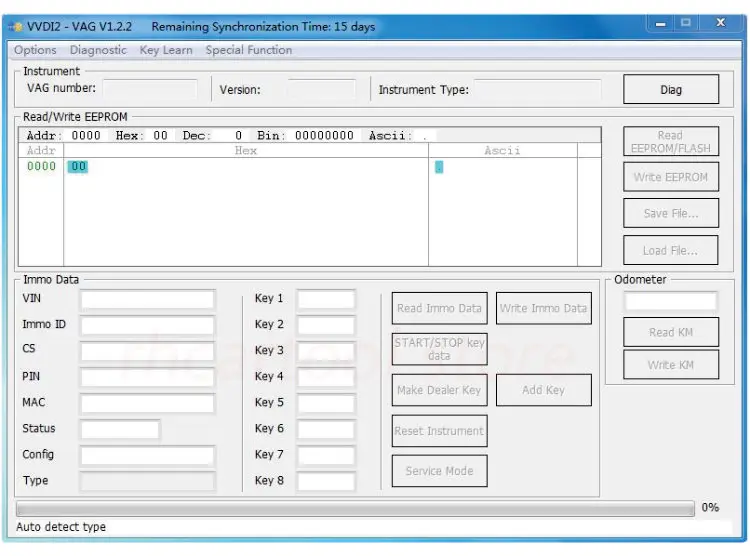
Task: Click the Save File... button
Action: (671, 213)
